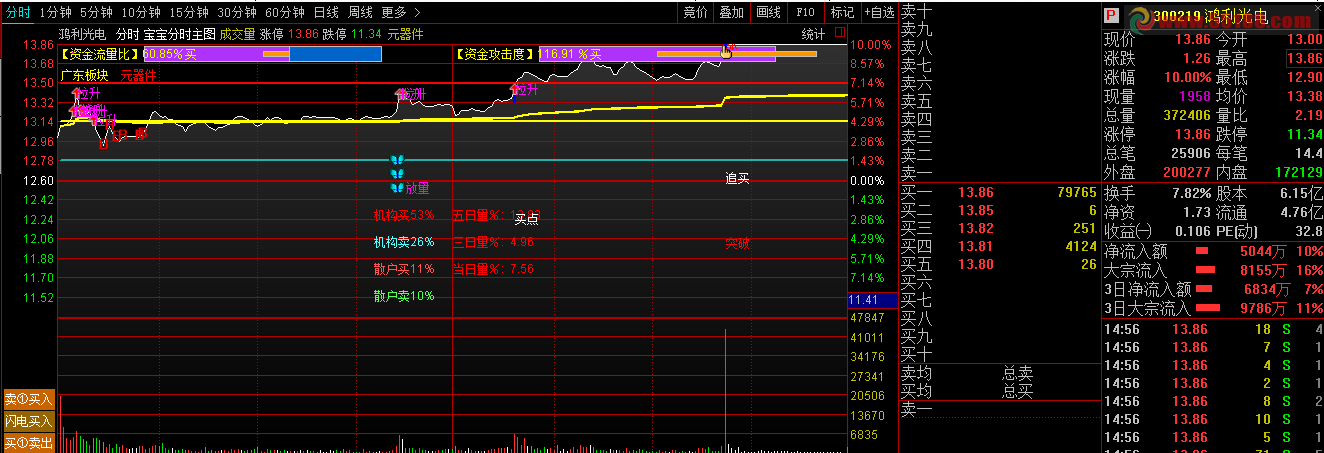Click the 资金攻击度 purple progress bar
The image size is (1324, 453).
(x=657, y=54)
